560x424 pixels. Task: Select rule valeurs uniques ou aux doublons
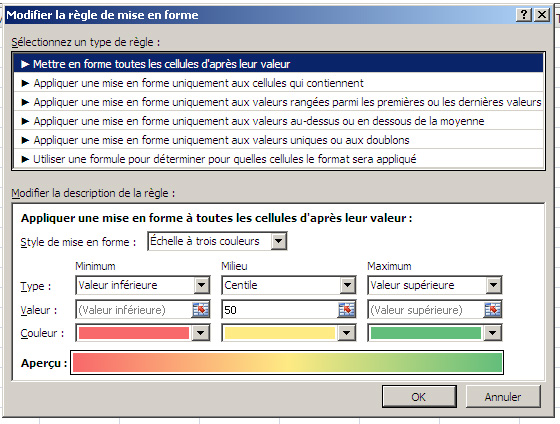coord(279,140)
